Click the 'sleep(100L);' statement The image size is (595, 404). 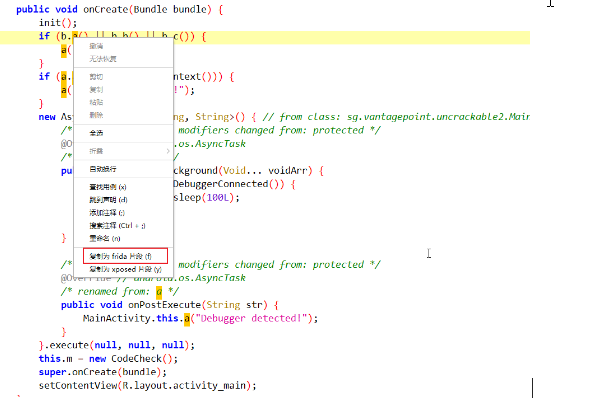[206, 197]
